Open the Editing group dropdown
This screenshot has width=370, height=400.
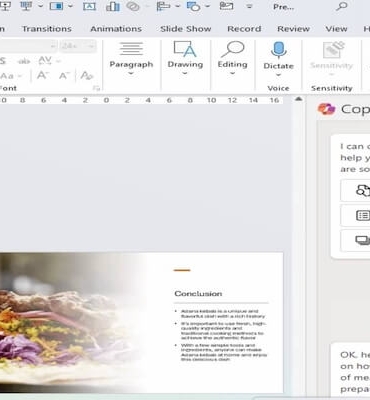coord(233,74)
